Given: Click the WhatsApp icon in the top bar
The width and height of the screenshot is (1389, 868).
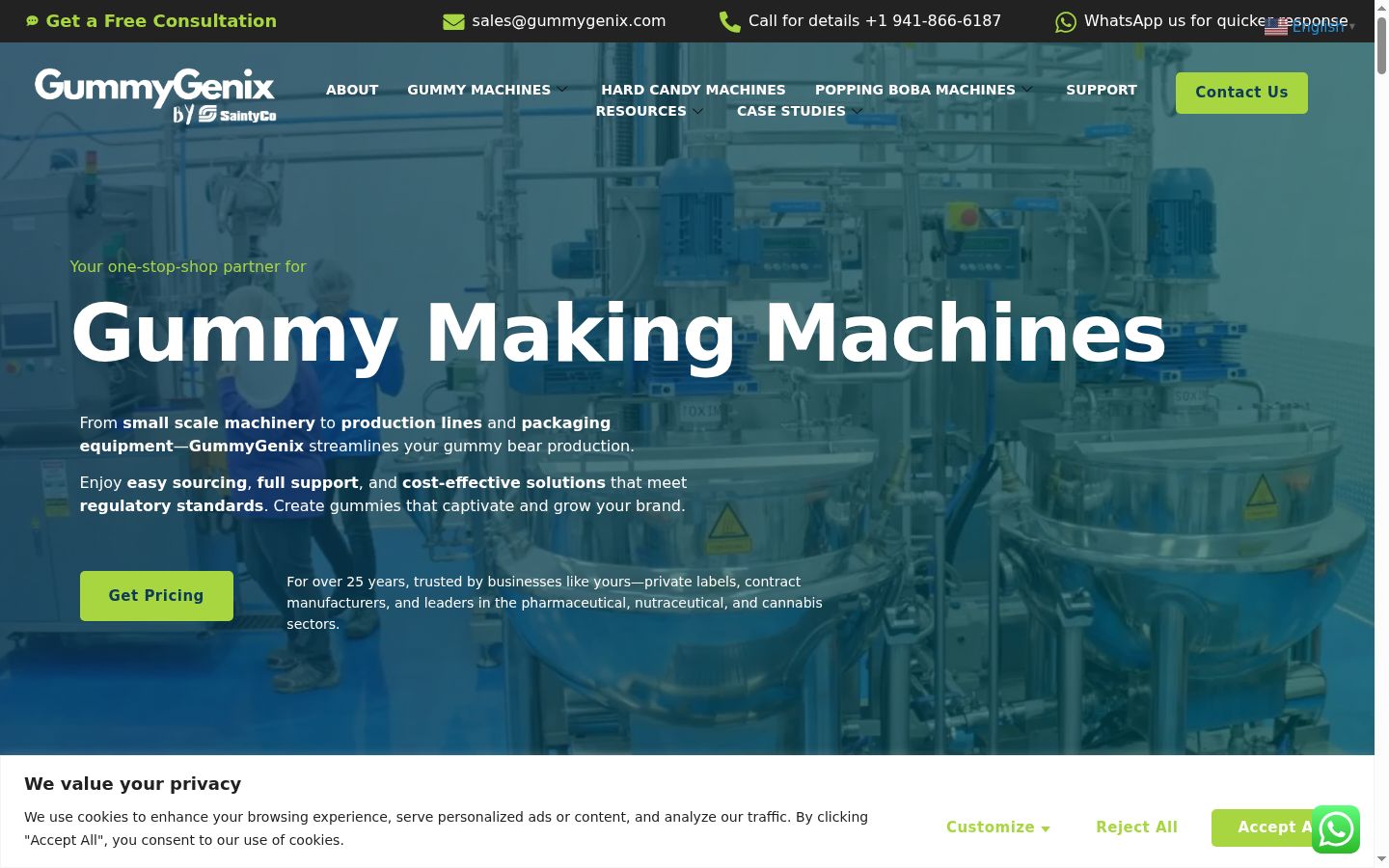Looking at the screenshot, I should [x=1066, y=21].
